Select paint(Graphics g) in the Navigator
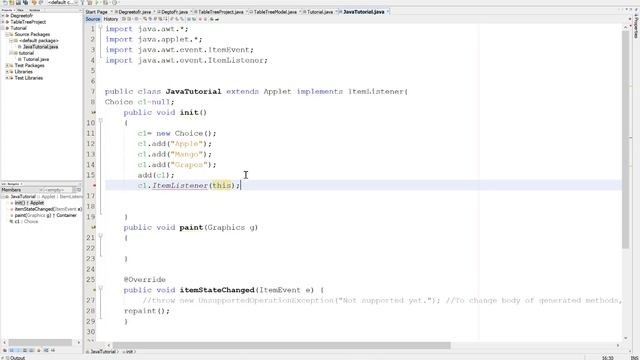640x360 pixels. (x=45, y=215)
